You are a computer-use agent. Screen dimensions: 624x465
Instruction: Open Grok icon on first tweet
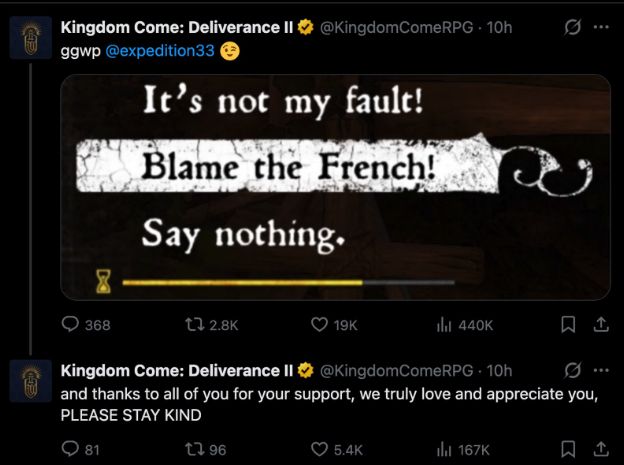click(x=573, y=27)
